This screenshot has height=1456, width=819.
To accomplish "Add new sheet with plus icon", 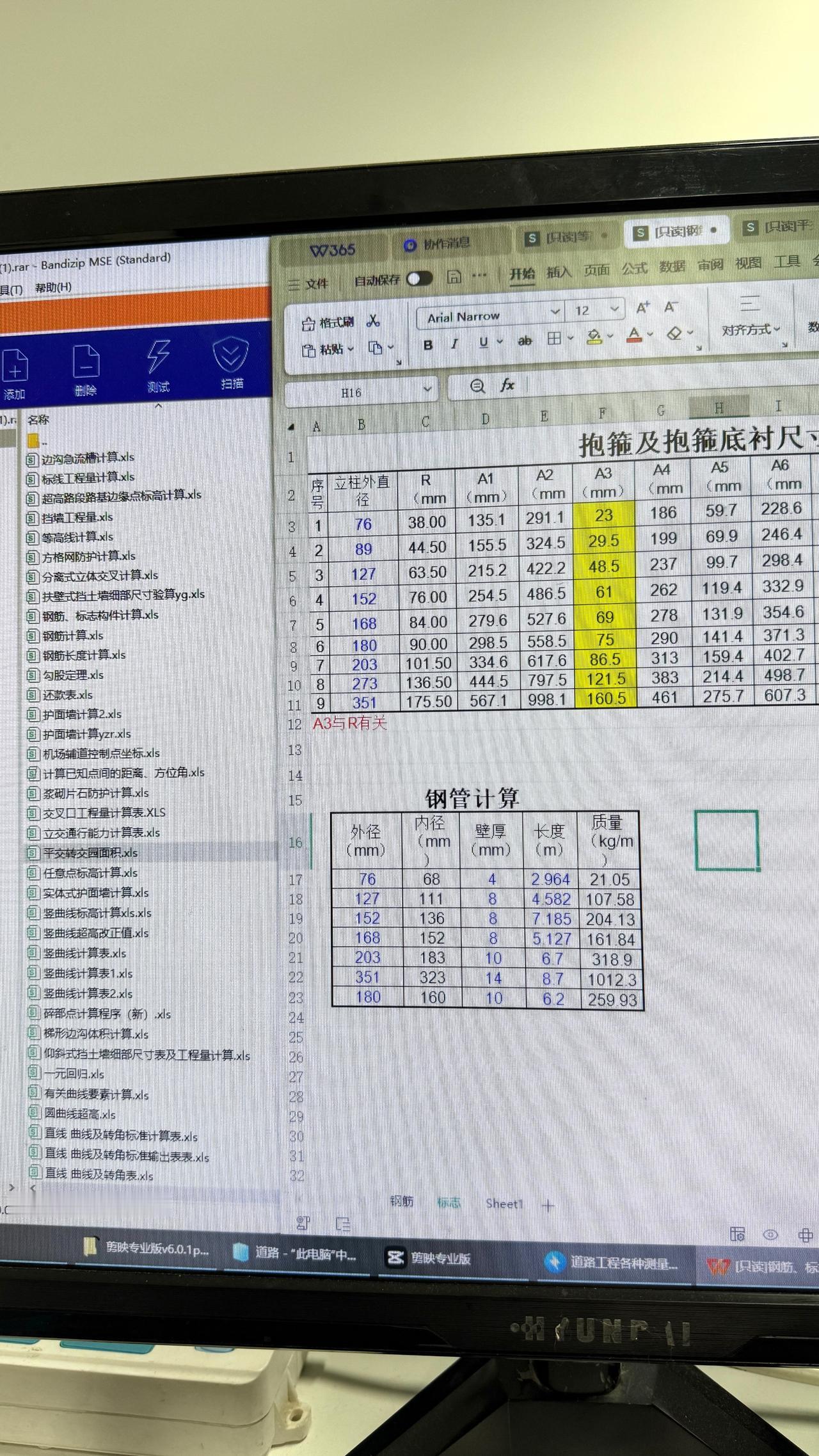I will tap(548, 1206).
